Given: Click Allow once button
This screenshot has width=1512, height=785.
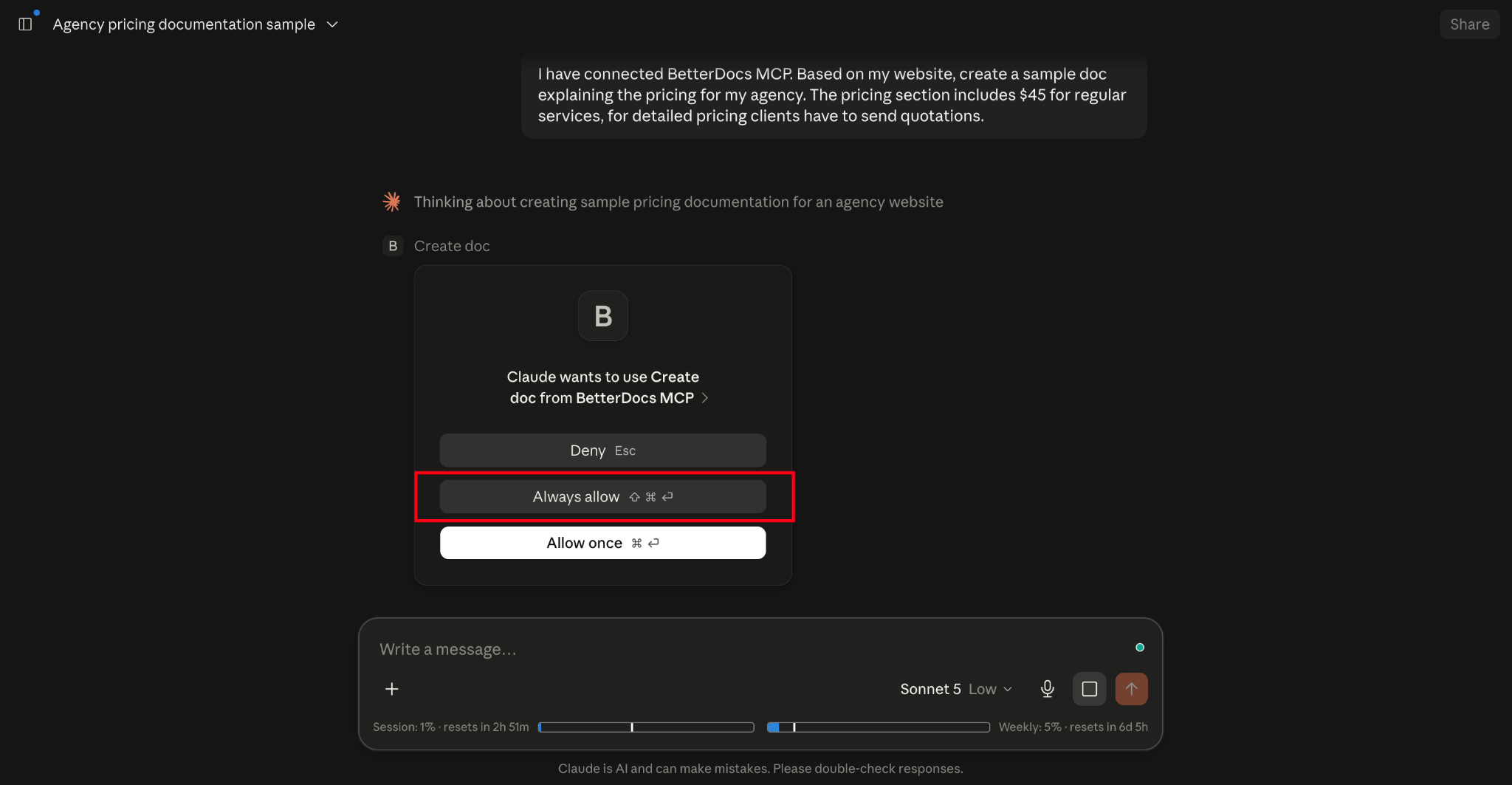Looking at the screenshot, I should pyautogui.click(x=603, y=543).
